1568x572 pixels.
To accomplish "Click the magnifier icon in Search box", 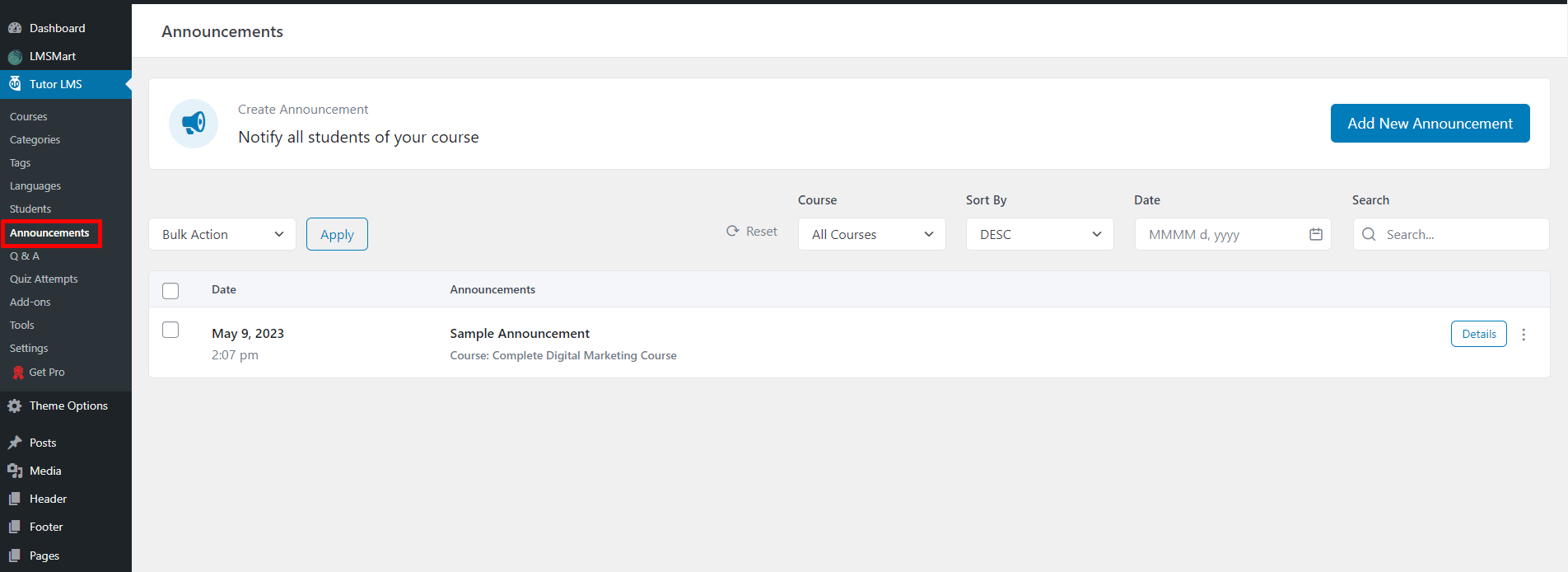I will pyautogui.click(x=1369, y=235).
